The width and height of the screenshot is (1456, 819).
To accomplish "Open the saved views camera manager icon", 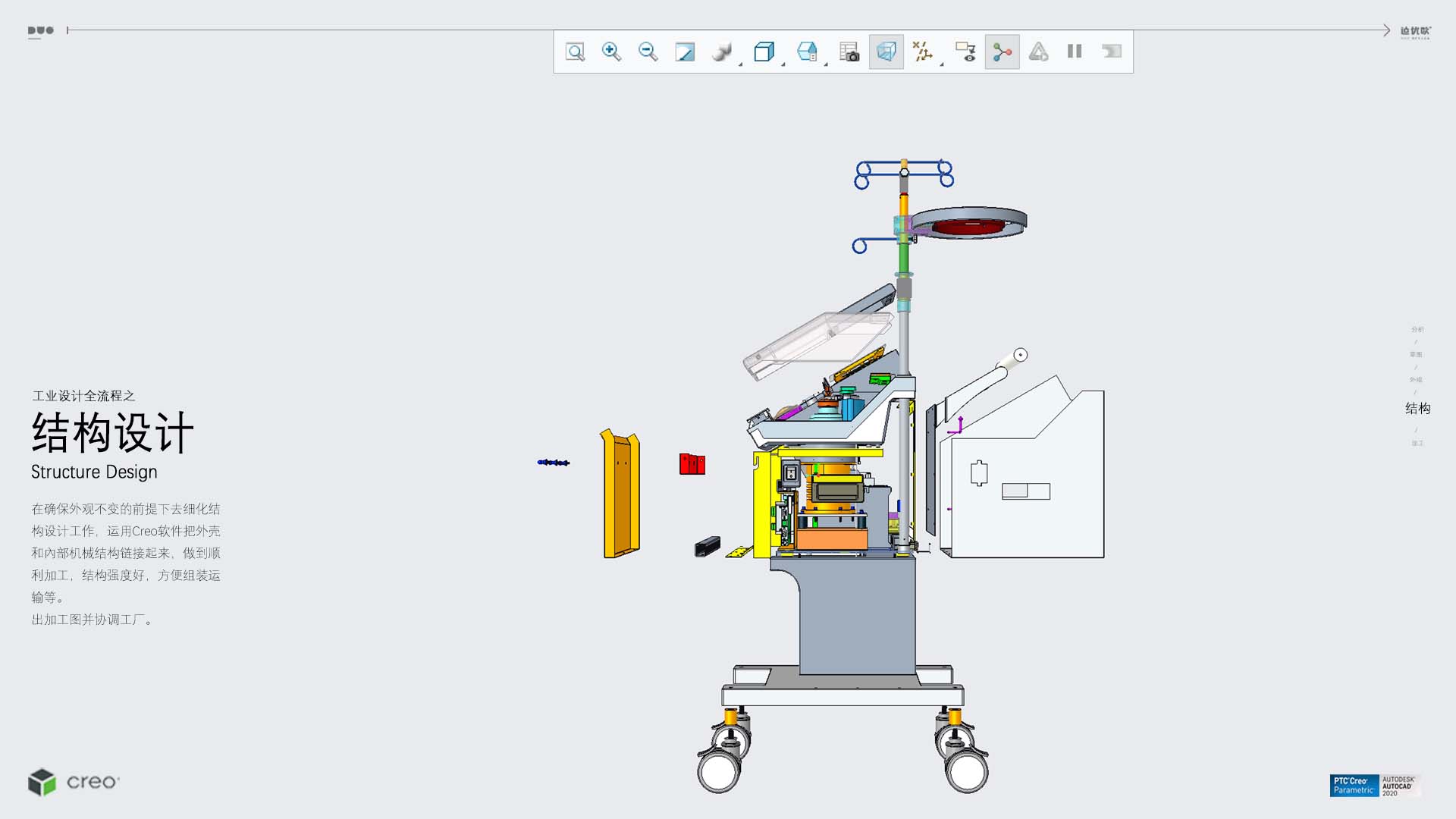I will tap(849, 52).
